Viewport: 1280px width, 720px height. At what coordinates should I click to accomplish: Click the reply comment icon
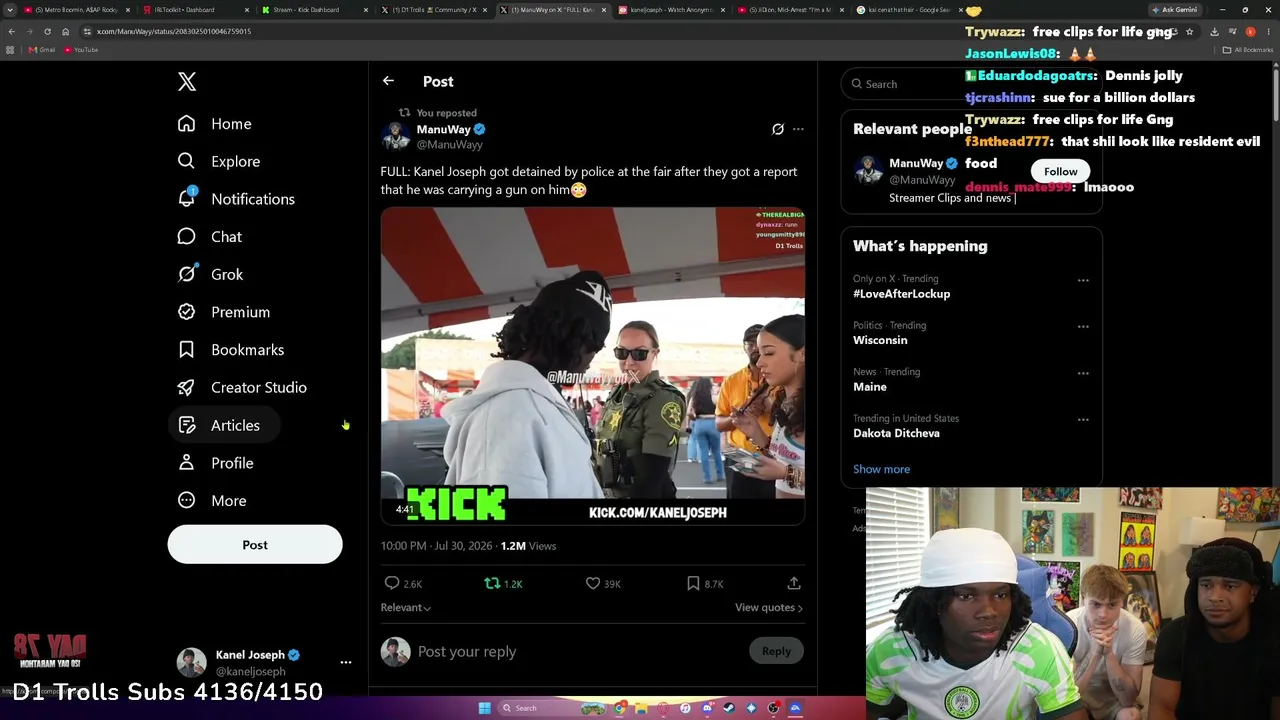pos(392,583)
